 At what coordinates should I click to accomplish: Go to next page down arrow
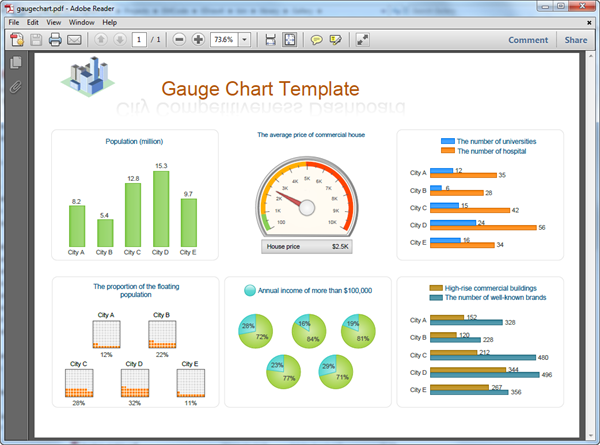[120, 39]
